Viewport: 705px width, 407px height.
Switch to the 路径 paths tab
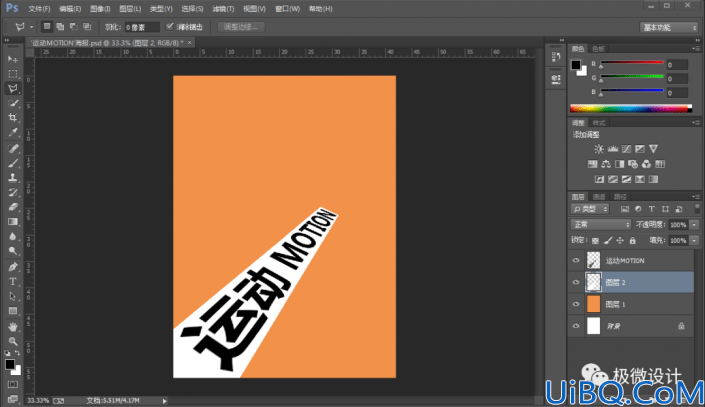coord(620,197)
